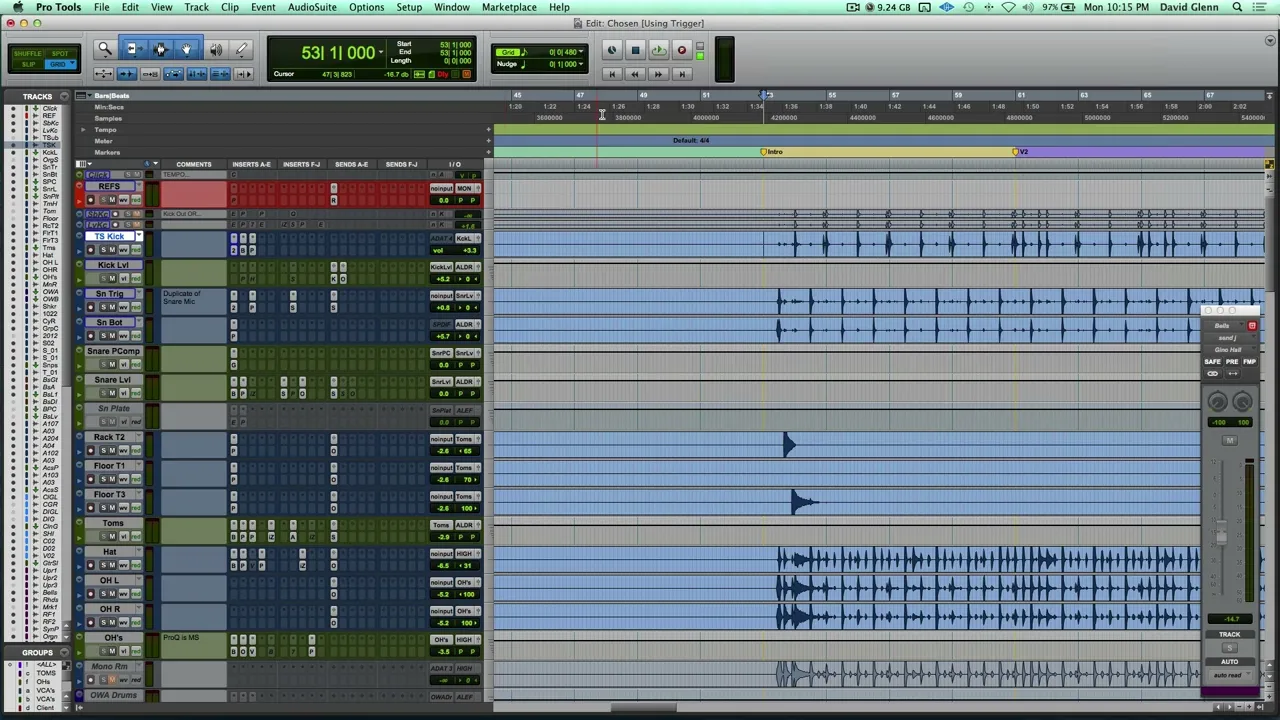Open the Marketplace menu
Image resolution: width=1280 pixels, height=720 pixels.
[x=509, y=7]
